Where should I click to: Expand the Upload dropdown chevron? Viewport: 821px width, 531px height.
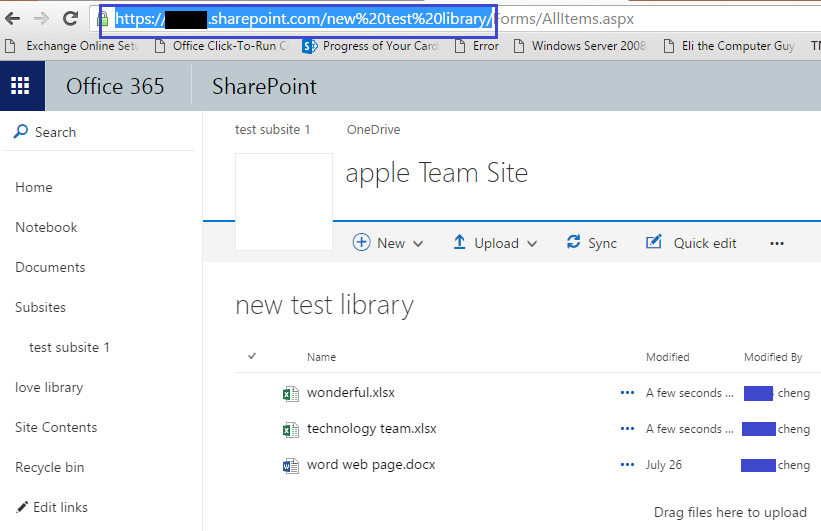(532, 244)
